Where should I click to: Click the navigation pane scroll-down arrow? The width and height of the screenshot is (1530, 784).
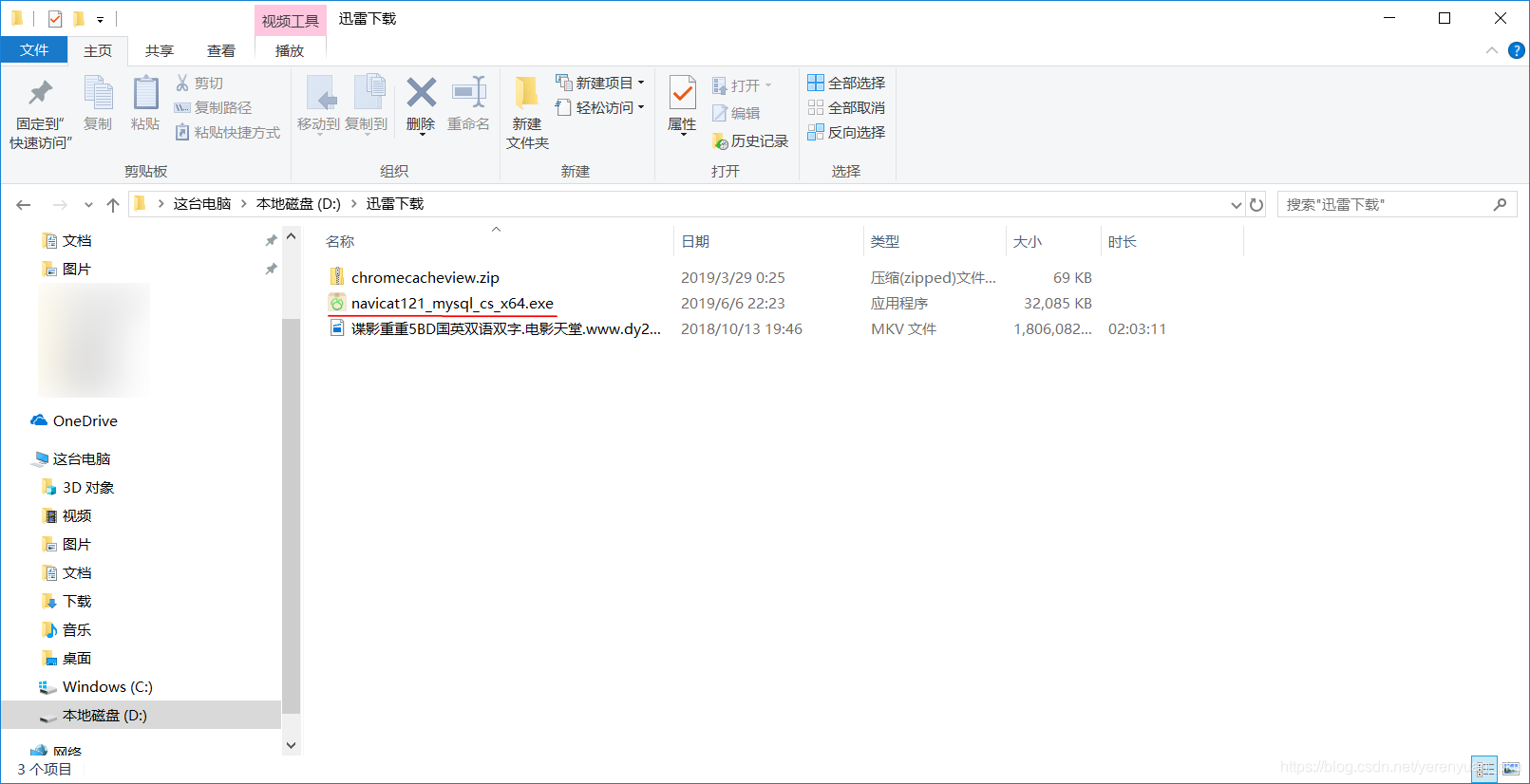pos(292,746)
